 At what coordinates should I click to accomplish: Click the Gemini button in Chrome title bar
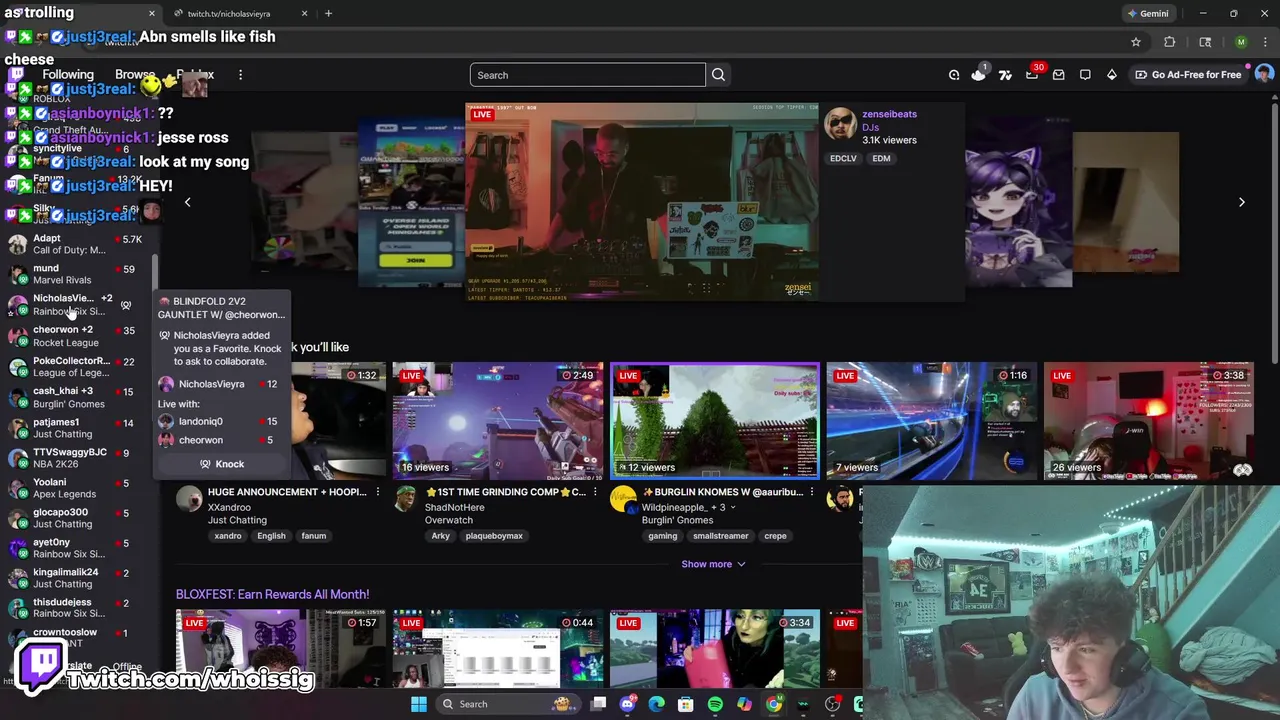point(1148,13)
